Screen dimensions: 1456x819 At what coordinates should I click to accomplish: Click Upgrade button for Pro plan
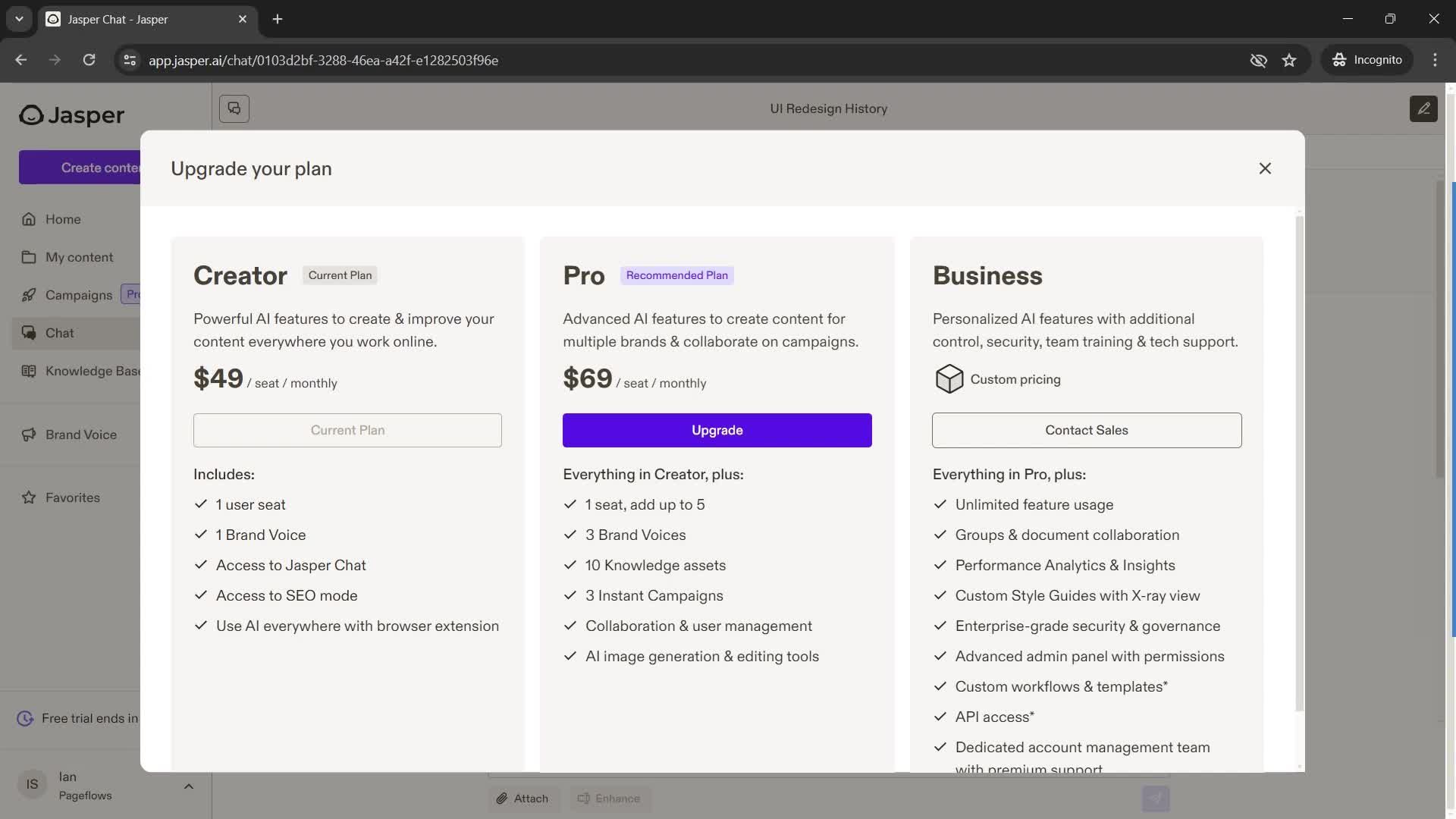717,429
